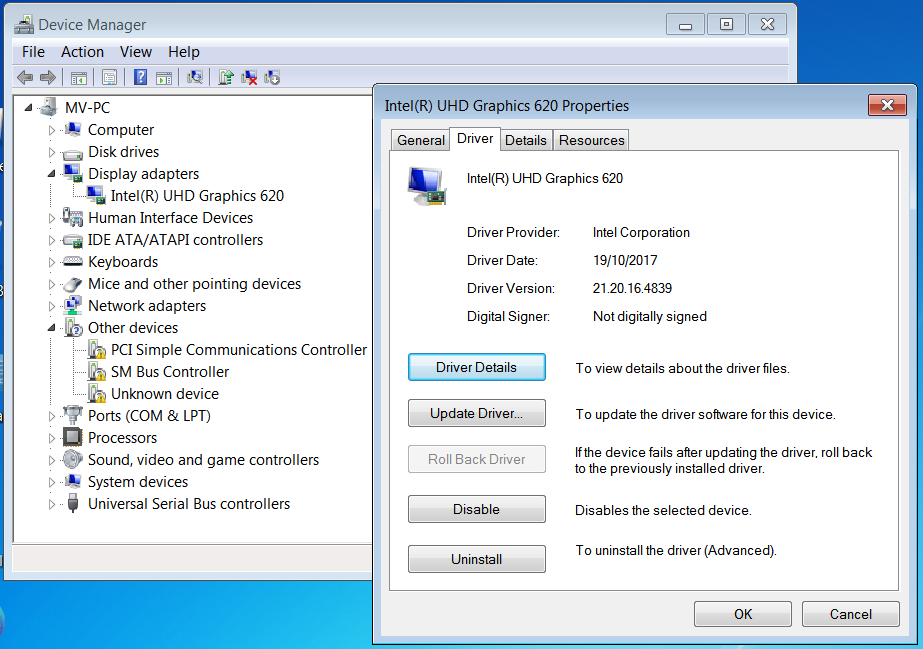Click the Forward arrow in Device Manager toolbar
This screenshot has height=649, width=923.
[x=48, y=77]
